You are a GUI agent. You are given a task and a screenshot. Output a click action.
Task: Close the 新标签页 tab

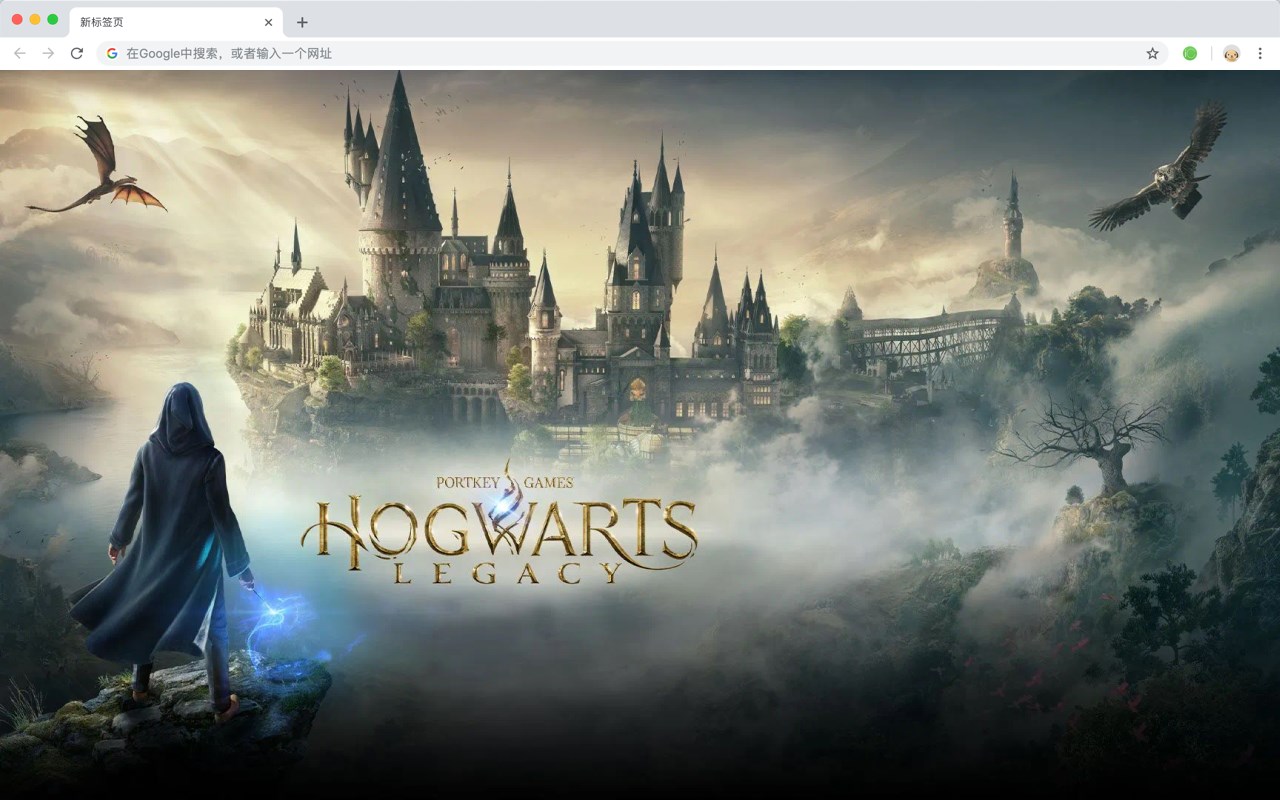coord(268,22)
